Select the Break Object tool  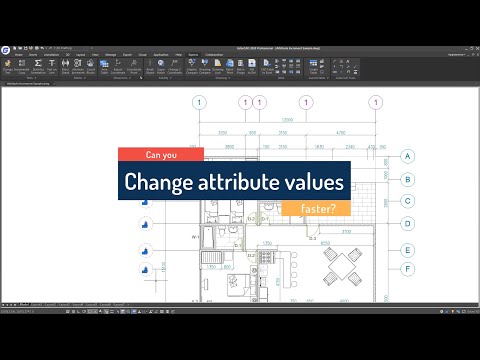tap(150, 67)
